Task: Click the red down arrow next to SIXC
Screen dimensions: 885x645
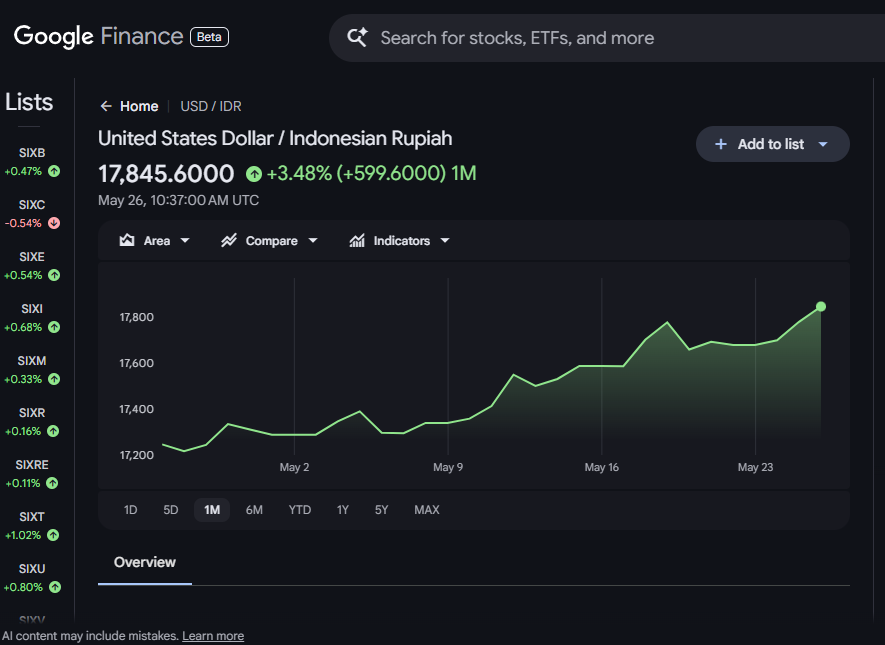Action: coord(54,223)
